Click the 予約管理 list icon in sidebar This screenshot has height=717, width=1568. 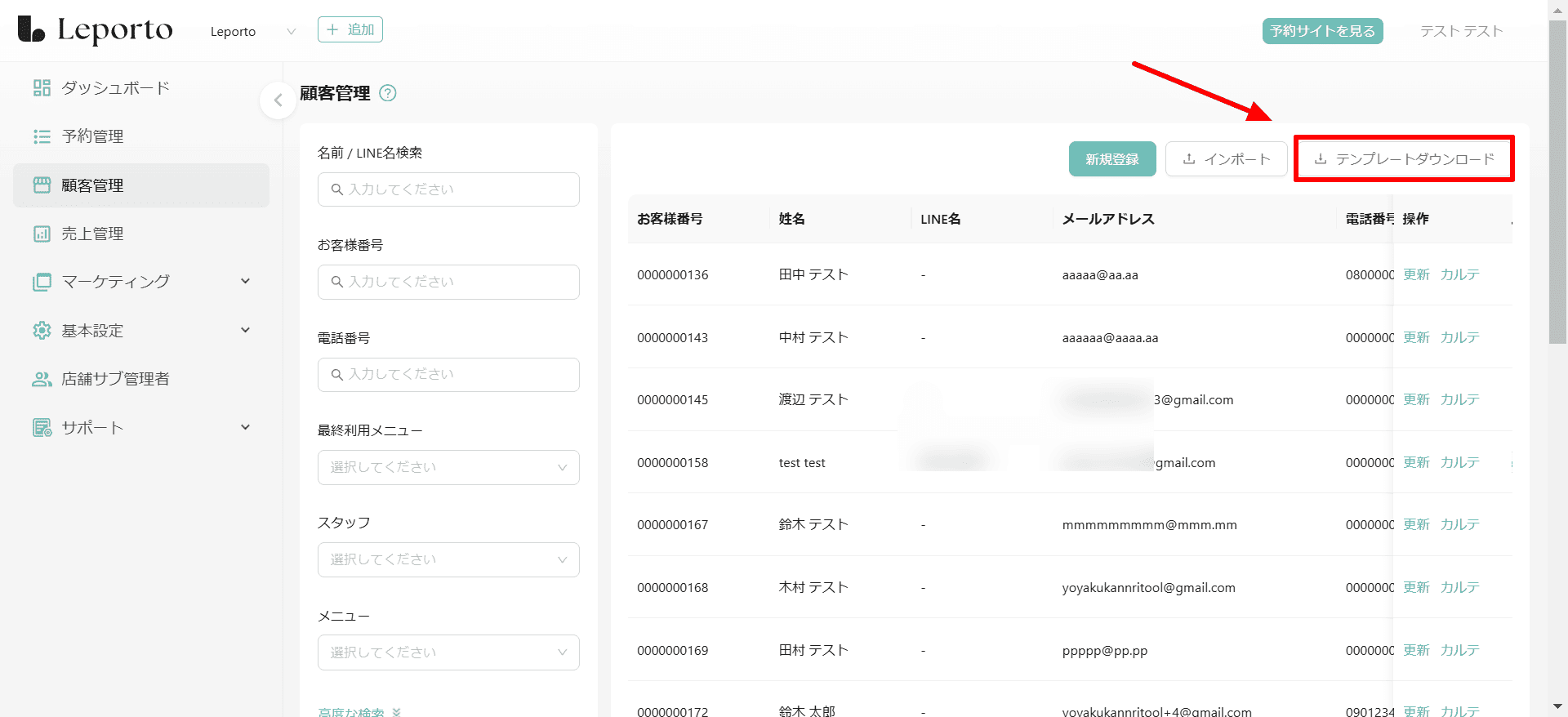42,136
